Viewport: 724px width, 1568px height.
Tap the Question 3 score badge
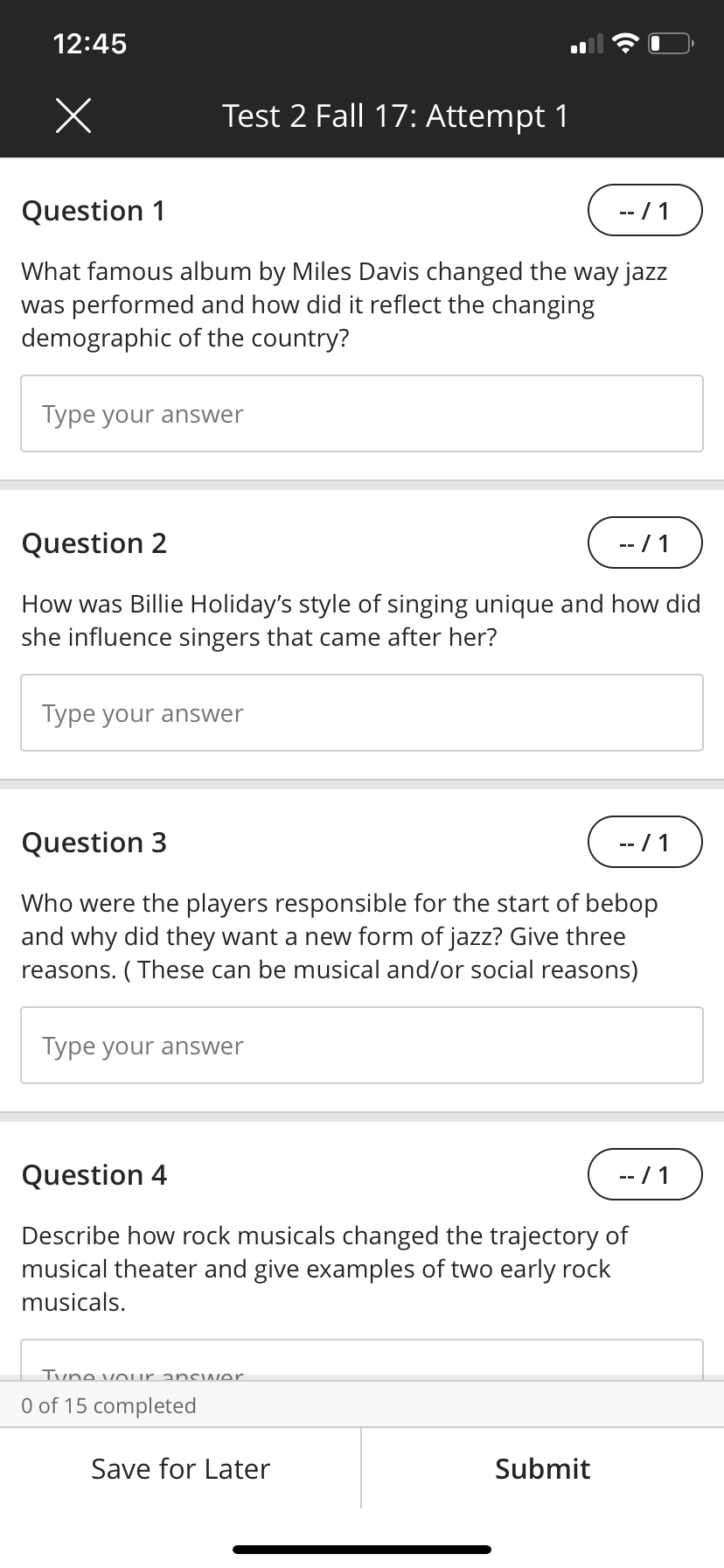click(x=645, y=842)
